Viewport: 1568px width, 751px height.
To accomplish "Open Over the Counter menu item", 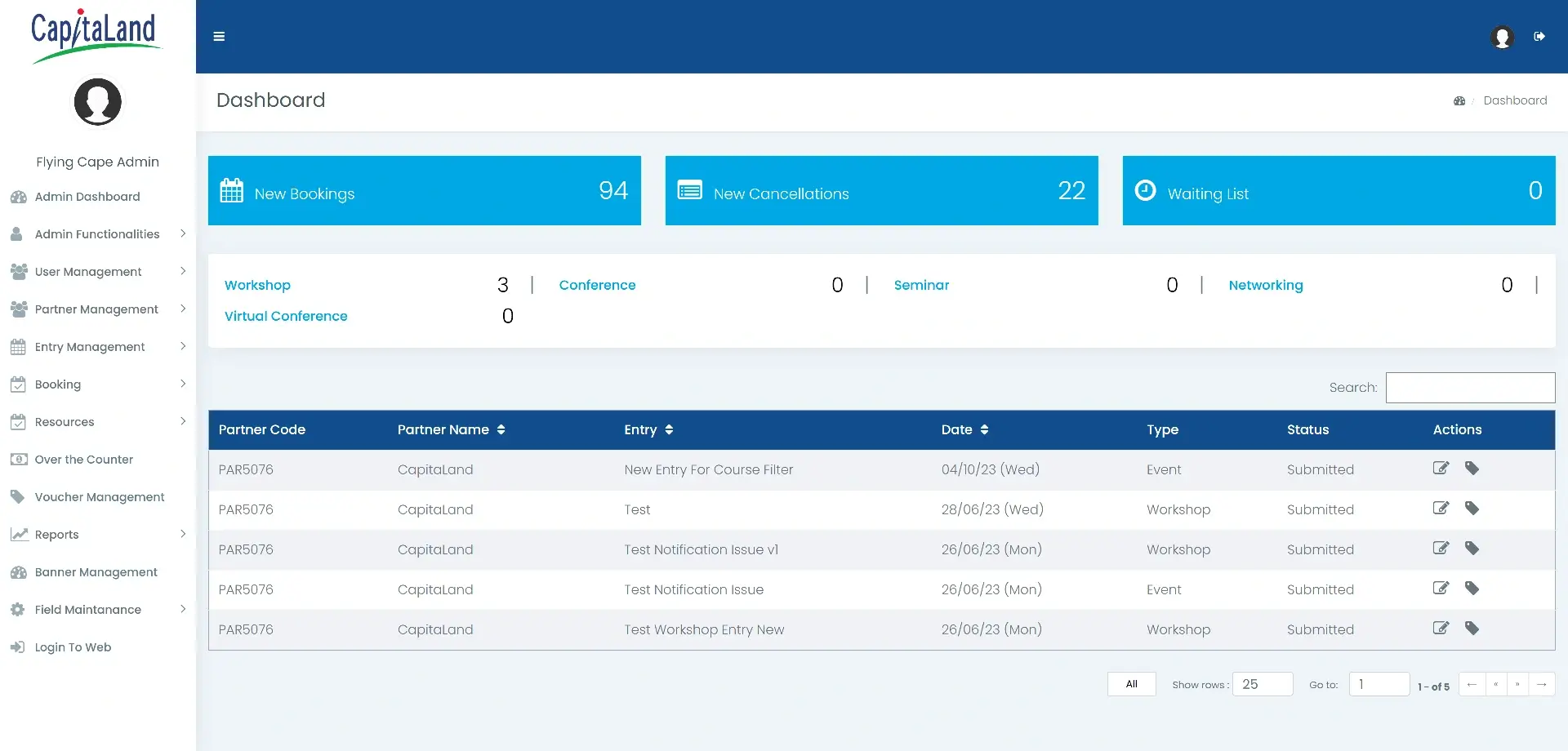I will coord(83,460).
